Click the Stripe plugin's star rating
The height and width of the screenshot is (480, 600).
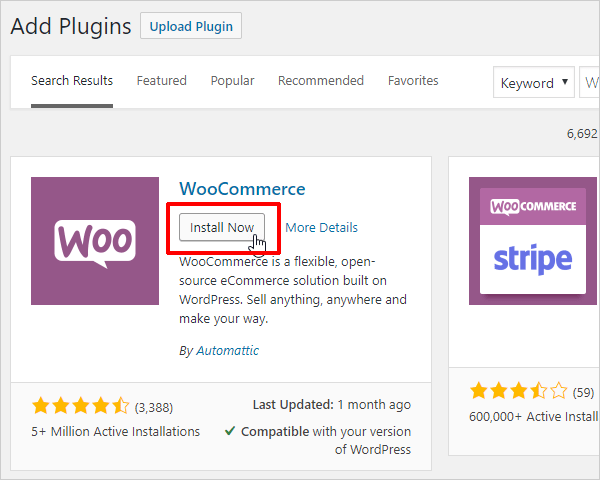pos(518,391)
